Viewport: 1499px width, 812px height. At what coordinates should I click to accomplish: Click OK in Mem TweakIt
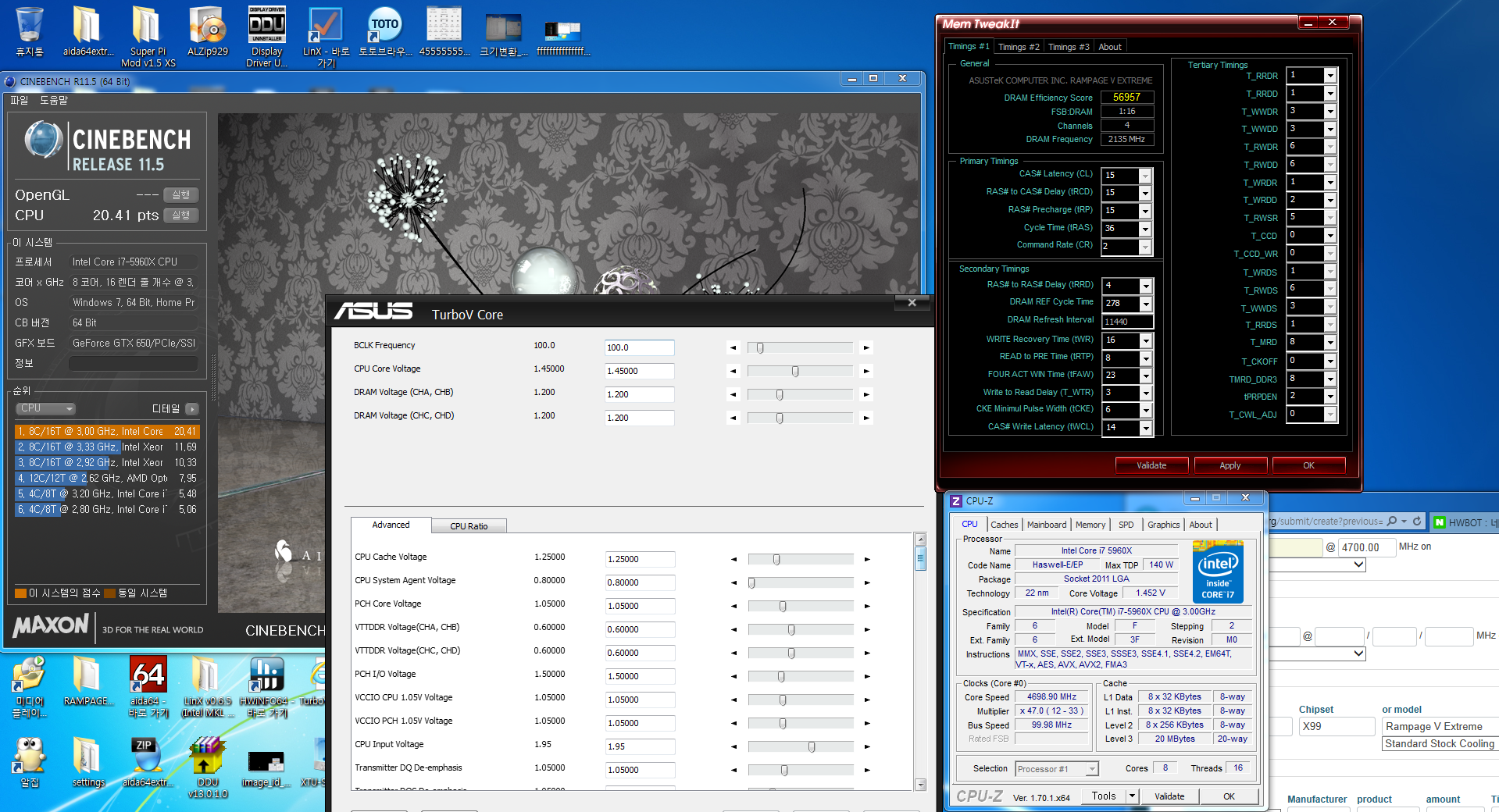coord(1308,465)
